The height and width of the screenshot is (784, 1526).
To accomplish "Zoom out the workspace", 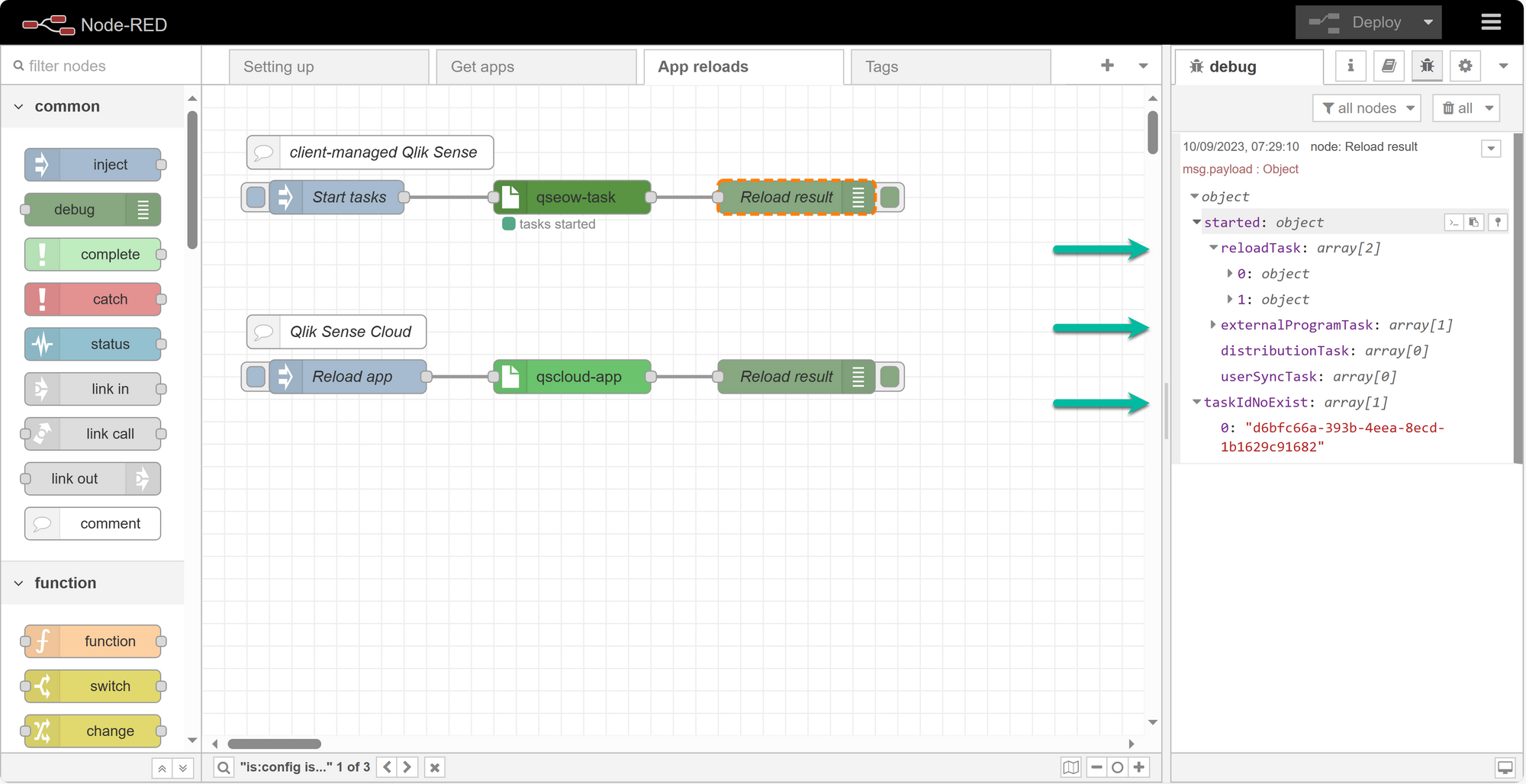I will 1096,767.
